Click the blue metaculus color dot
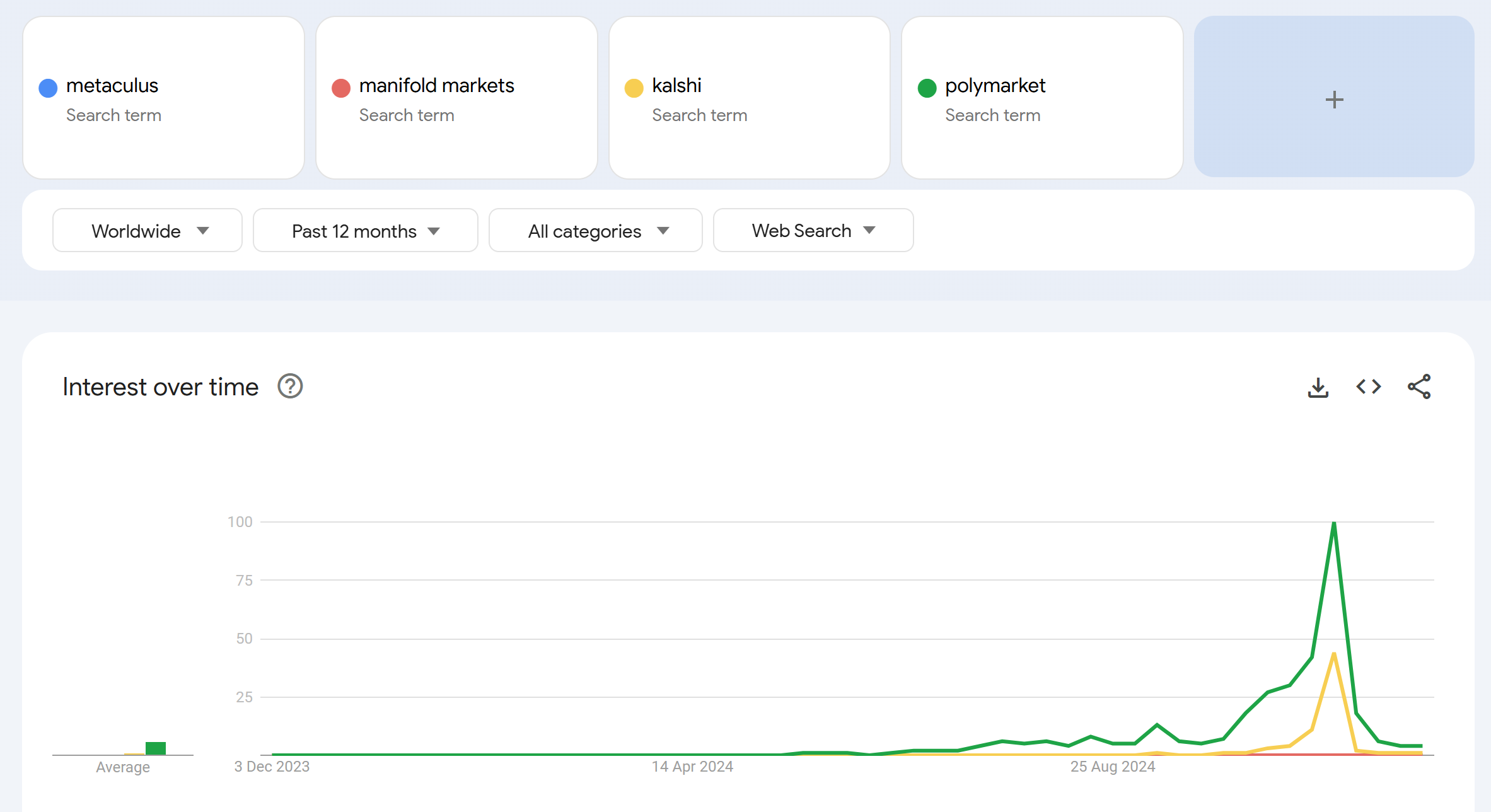The image size is (1491, 812). (x=48, y=88)
